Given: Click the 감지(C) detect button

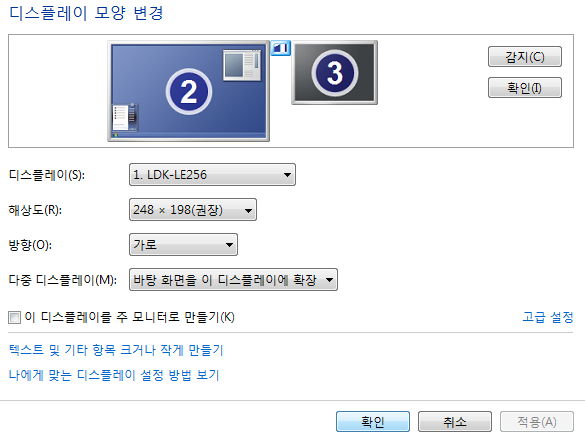Looking at the screenshot, I should (525, 57).
